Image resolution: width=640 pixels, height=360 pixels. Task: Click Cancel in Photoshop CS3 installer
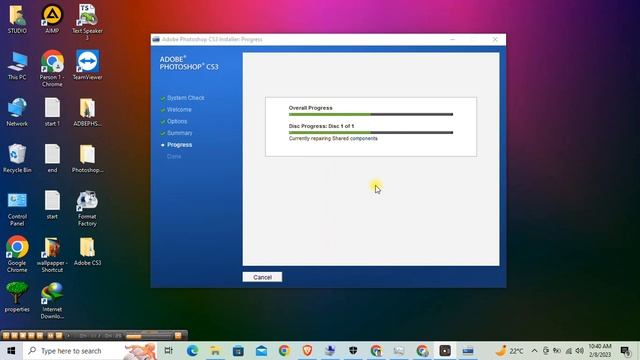tap(262, 277)
